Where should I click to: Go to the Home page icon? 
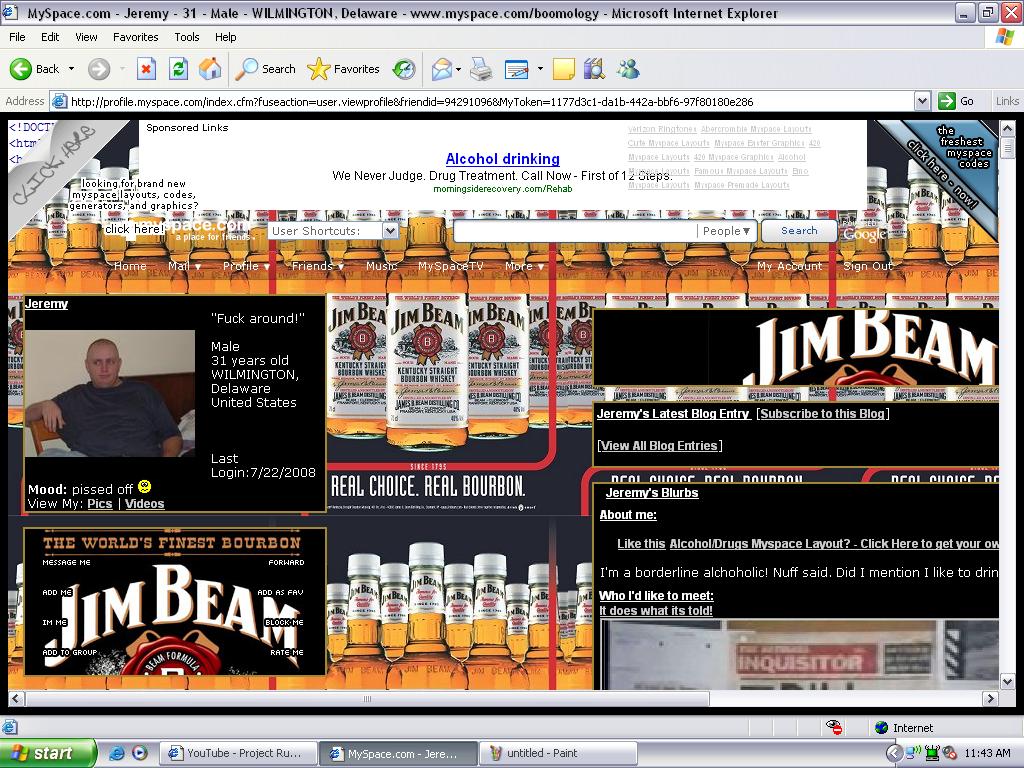[210, 69]
